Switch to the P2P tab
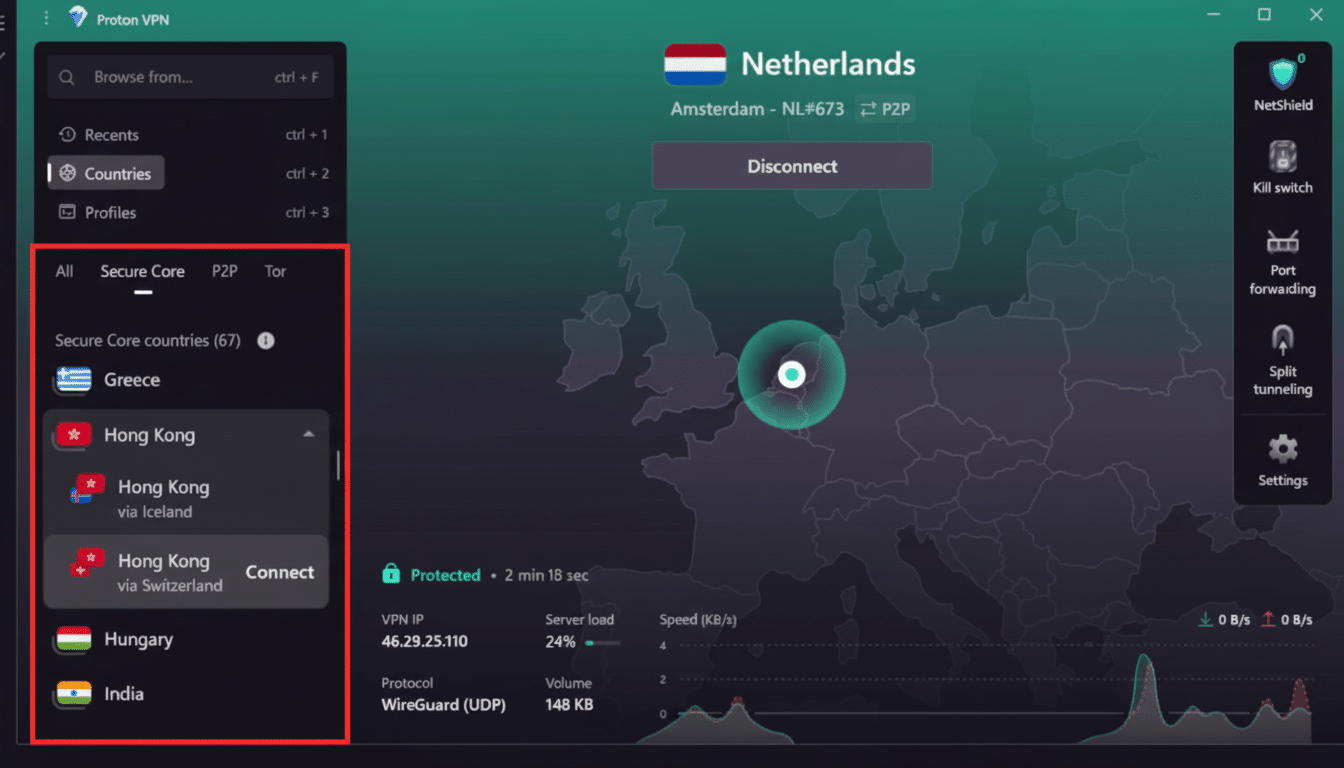The width and height of the screenshot is (1344, 768). tap(224, 271)
